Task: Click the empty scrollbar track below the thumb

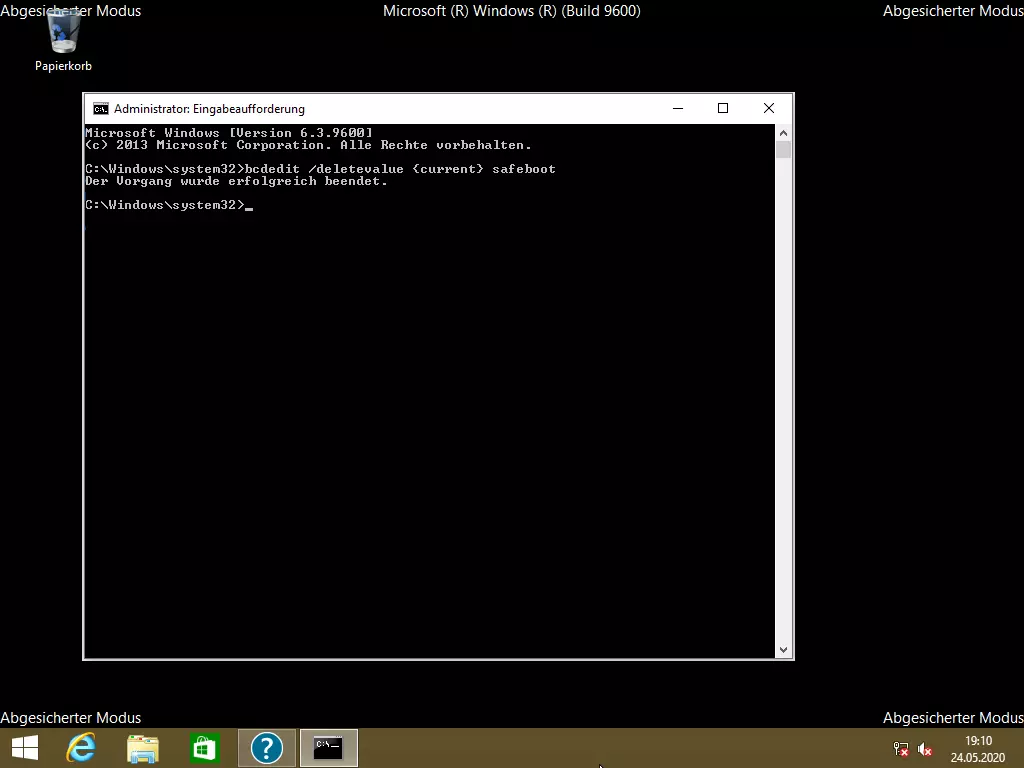Action: (783, 400)
